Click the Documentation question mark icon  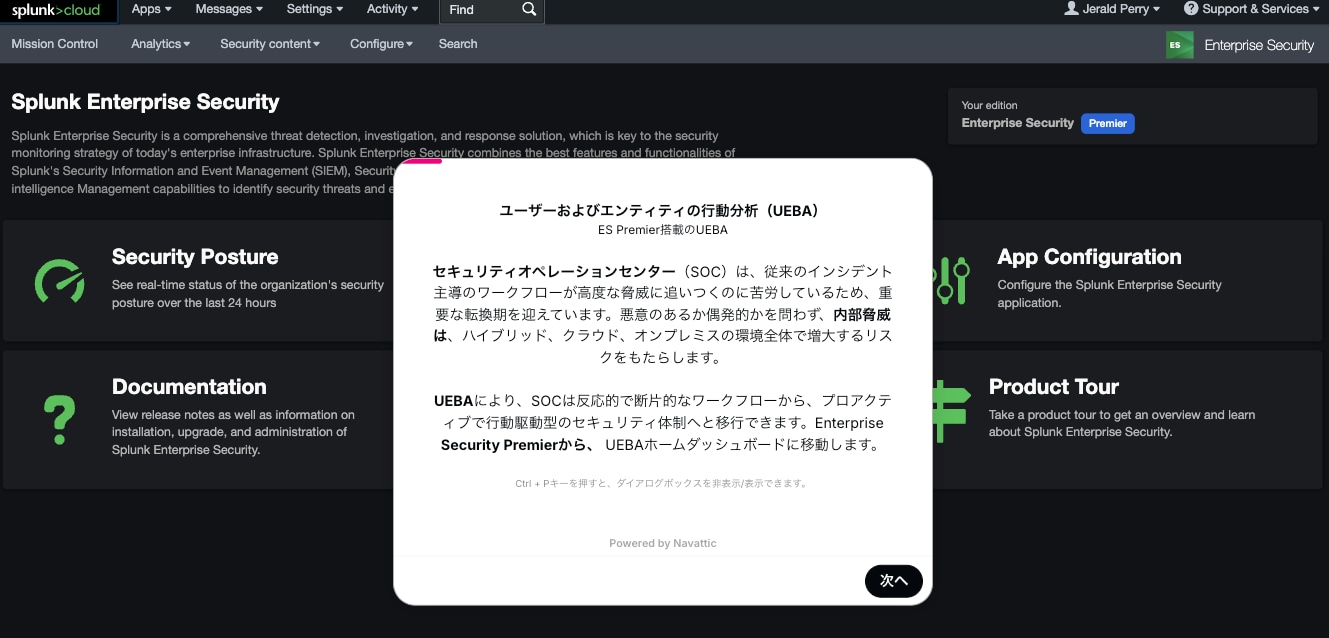59,421
